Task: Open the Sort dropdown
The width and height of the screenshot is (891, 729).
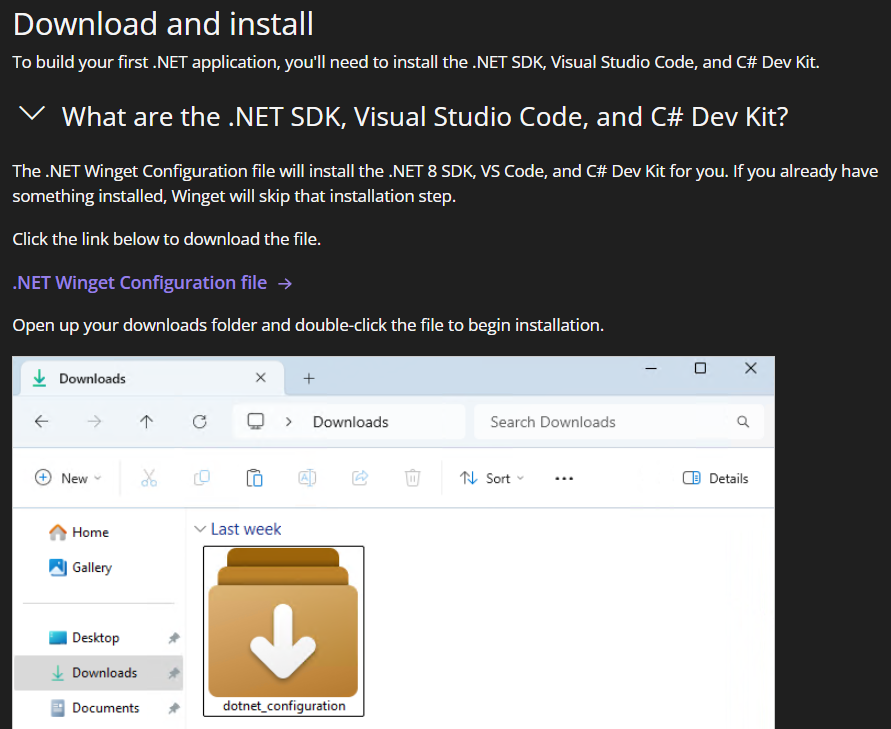Action: (492, 478)
